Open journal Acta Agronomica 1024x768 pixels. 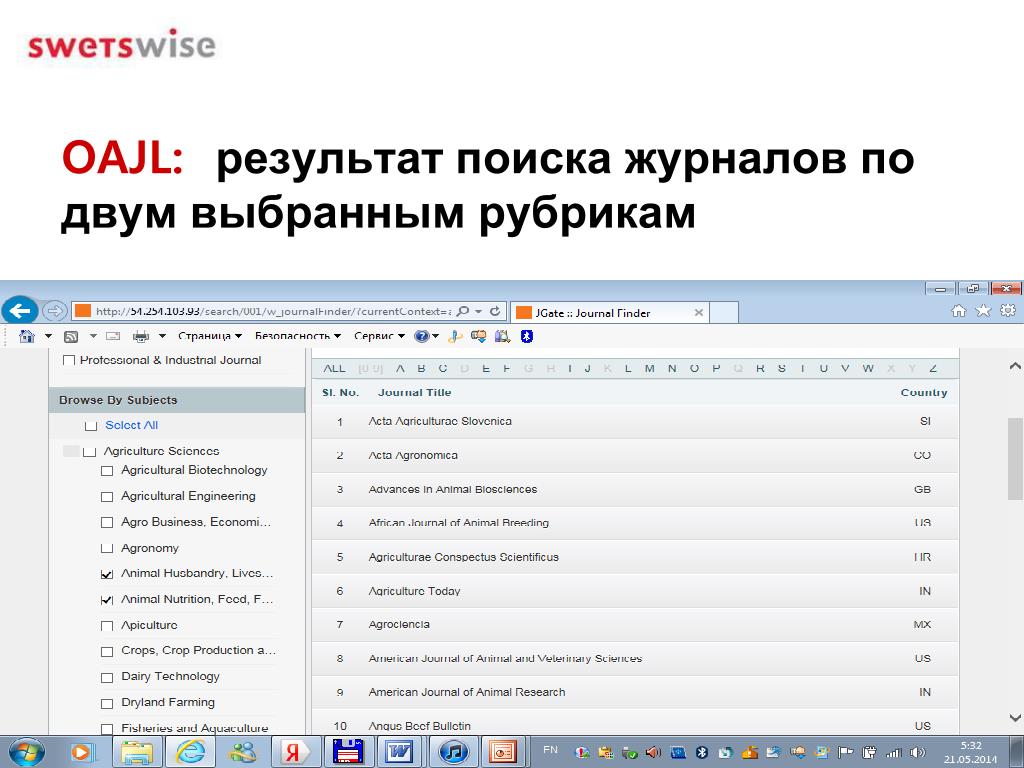[x=413, y=455]
